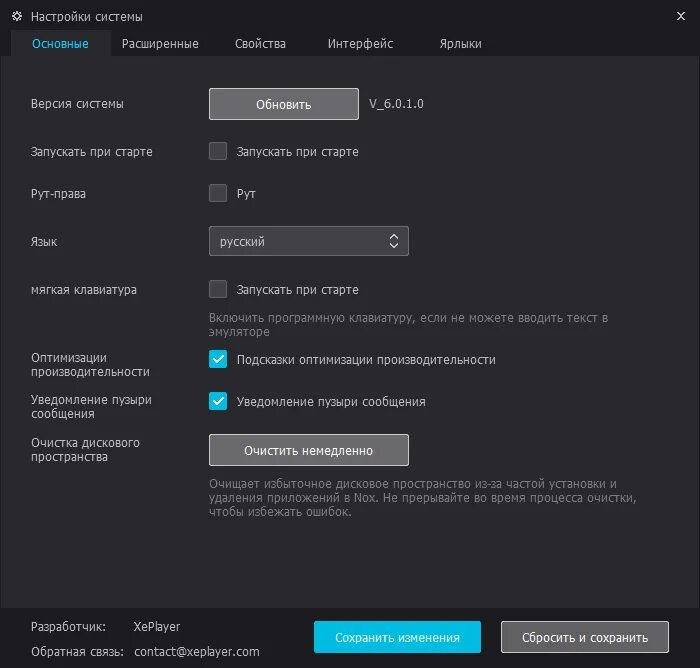The height and width of the screenshot is (668, 700).
Task: Click the Настройки системы window title
Action: (87, 17)
